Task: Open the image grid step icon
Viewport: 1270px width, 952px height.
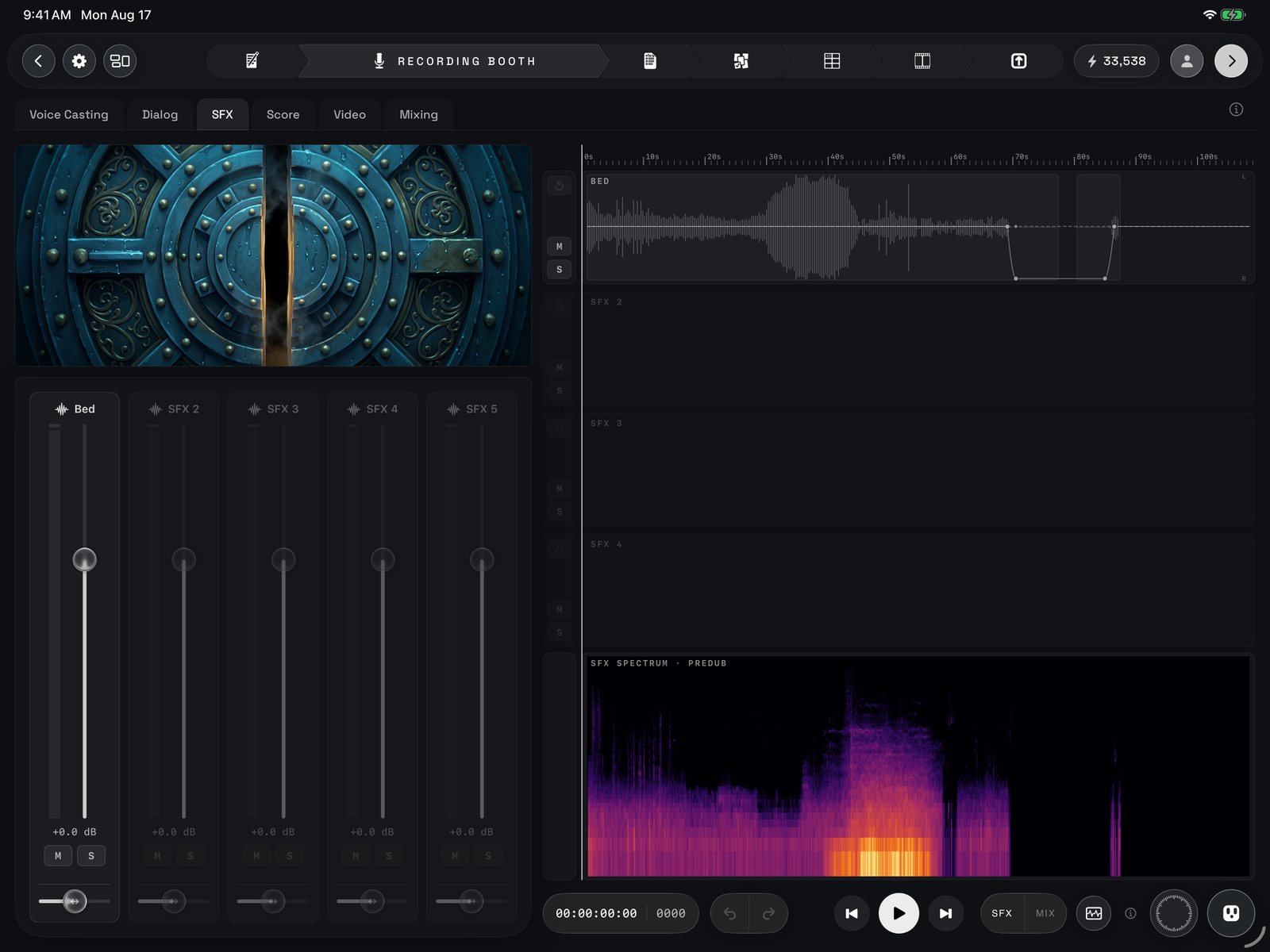Action: point(741,61)
